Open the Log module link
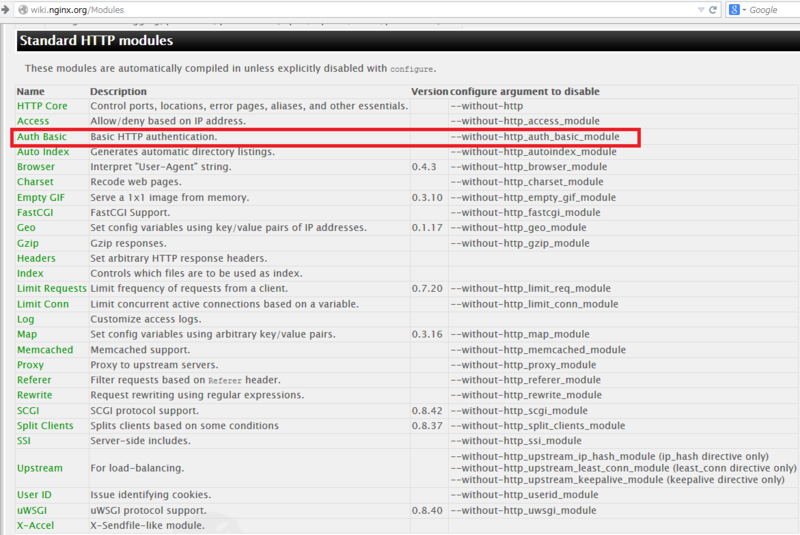This screenshot has width=800, height=535. (x=26, y=319)
